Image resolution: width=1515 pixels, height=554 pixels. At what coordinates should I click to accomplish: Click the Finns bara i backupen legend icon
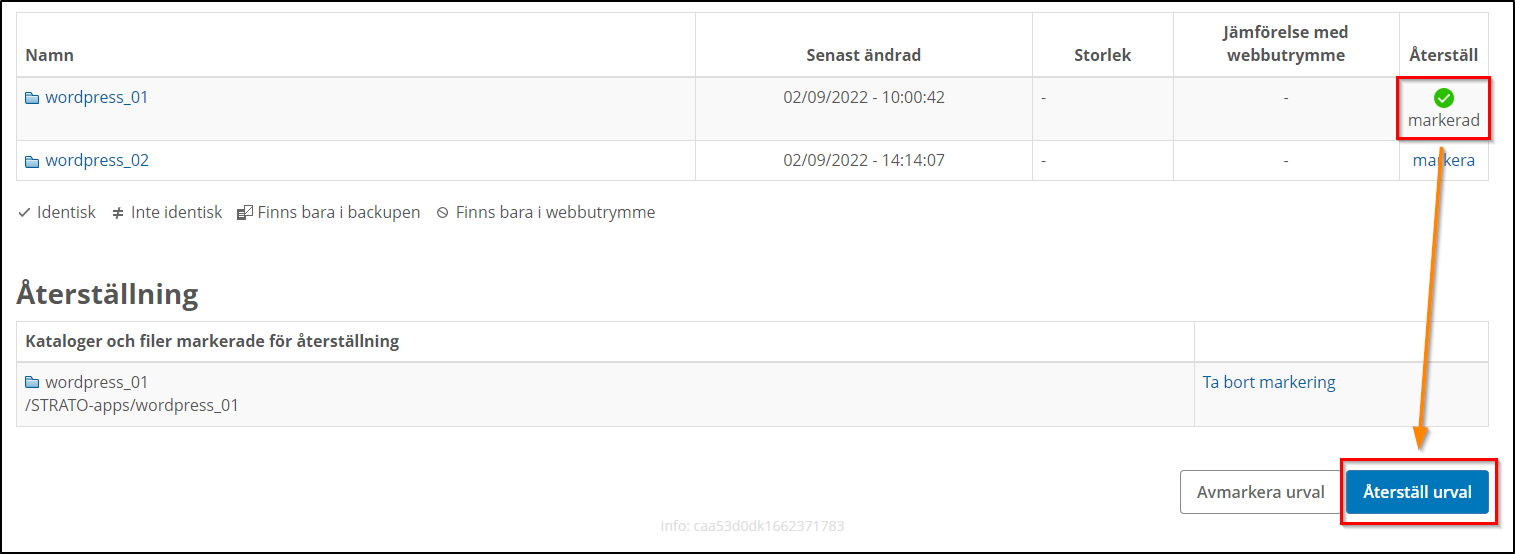[245, 213]
